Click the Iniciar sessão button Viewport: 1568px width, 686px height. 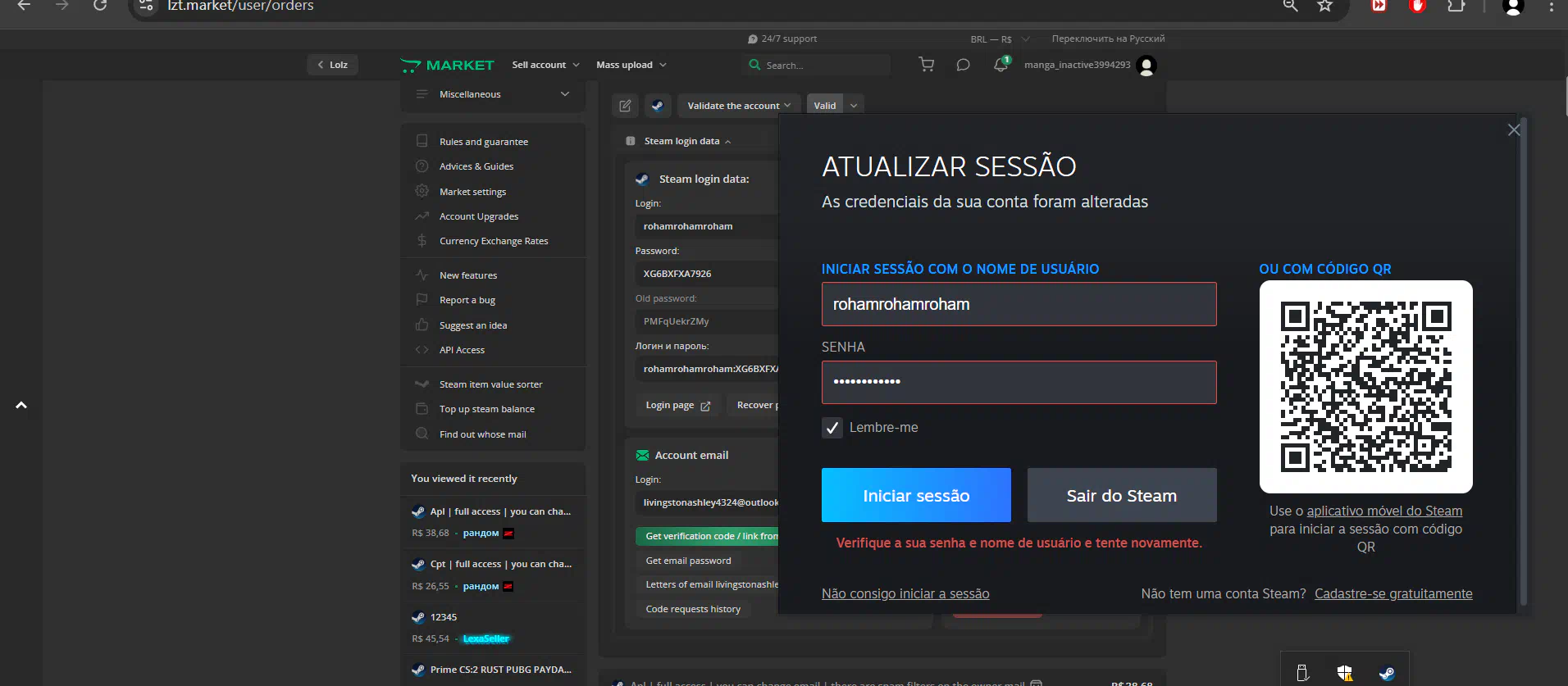[916, 495]
